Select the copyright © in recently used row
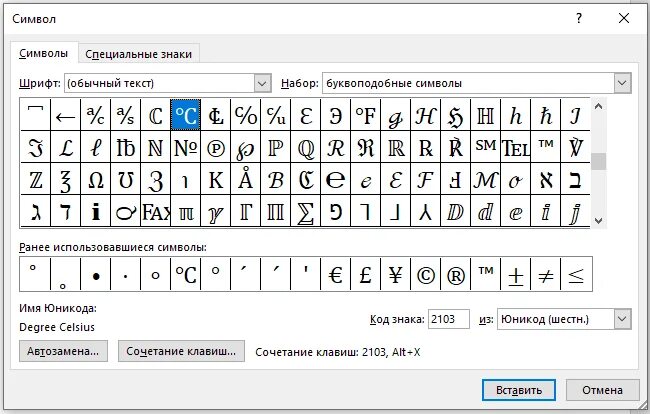The height and width of the screenshot is (414, 650). [425, 274]
